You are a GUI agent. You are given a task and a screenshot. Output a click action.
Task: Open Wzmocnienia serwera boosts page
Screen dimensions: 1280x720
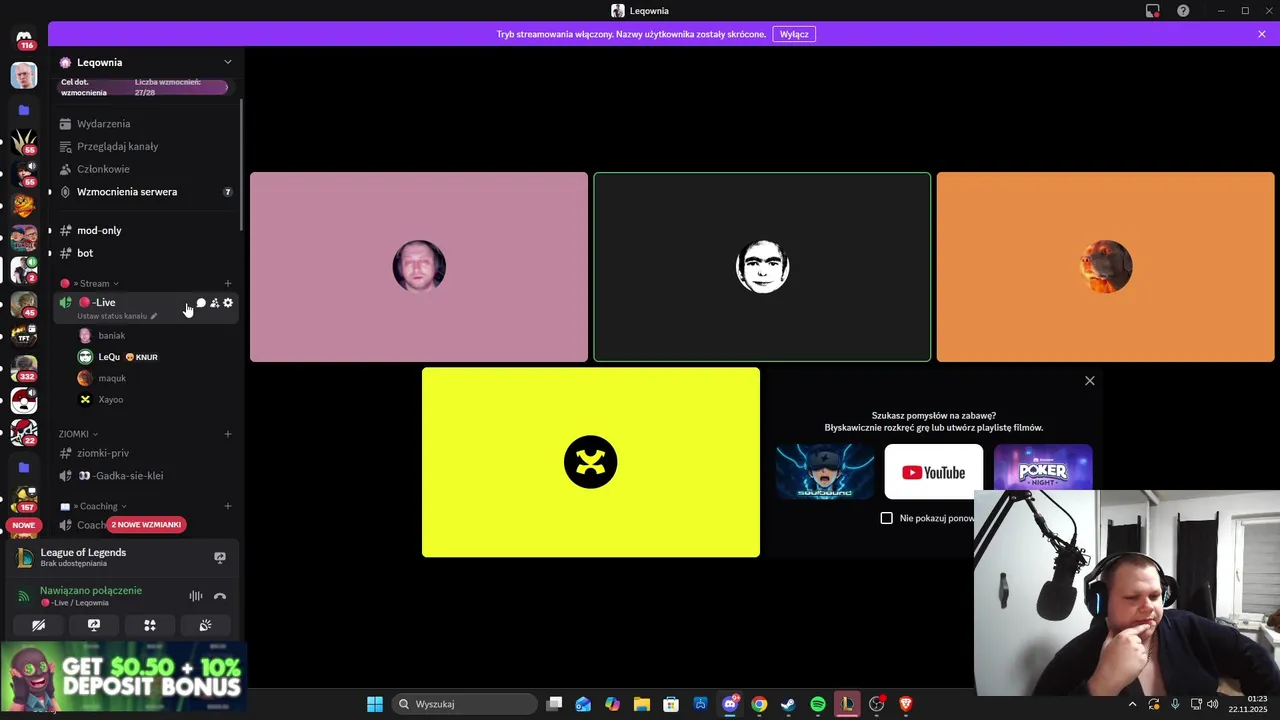[x=145, y=192]
